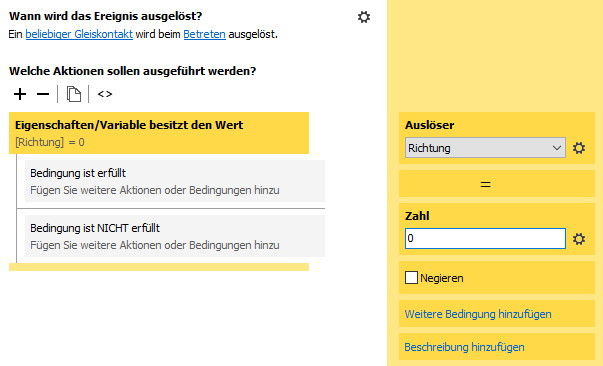Show code view with angle brackets icon
The image size is (603, 366).
(105, 94)
